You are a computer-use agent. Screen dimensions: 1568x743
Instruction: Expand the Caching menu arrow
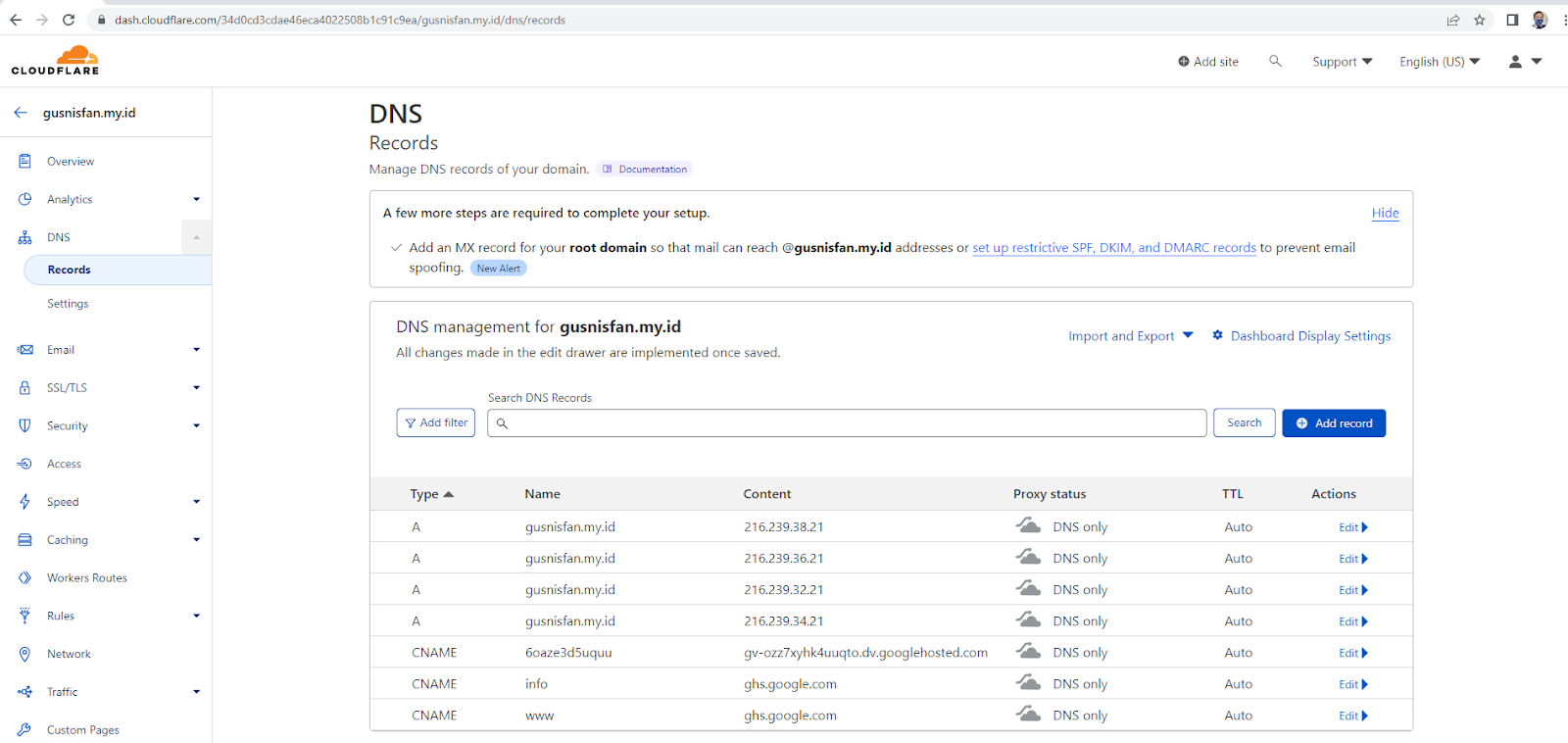click(x=196, y=540)
